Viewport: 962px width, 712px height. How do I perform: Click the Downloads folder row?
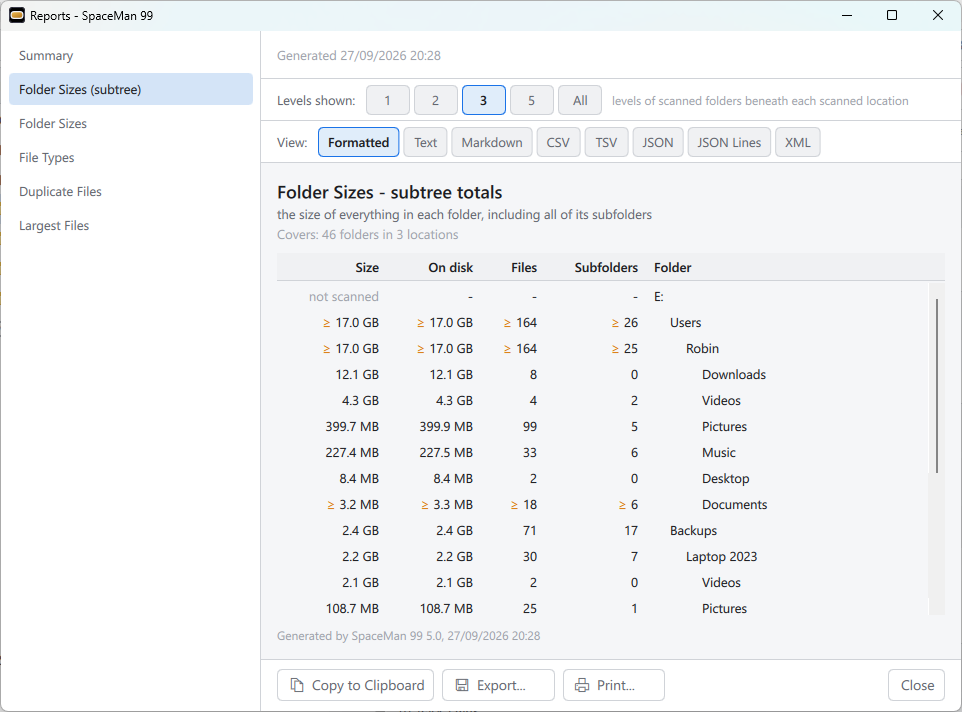click(603, 375)
